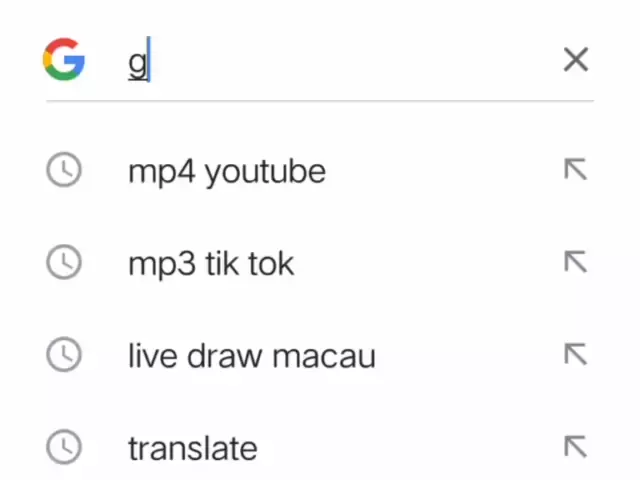This screenshot has height=480, width=640.
Task: Tap the fill-in arrow for translate
Action: click(x=575, y=447)
